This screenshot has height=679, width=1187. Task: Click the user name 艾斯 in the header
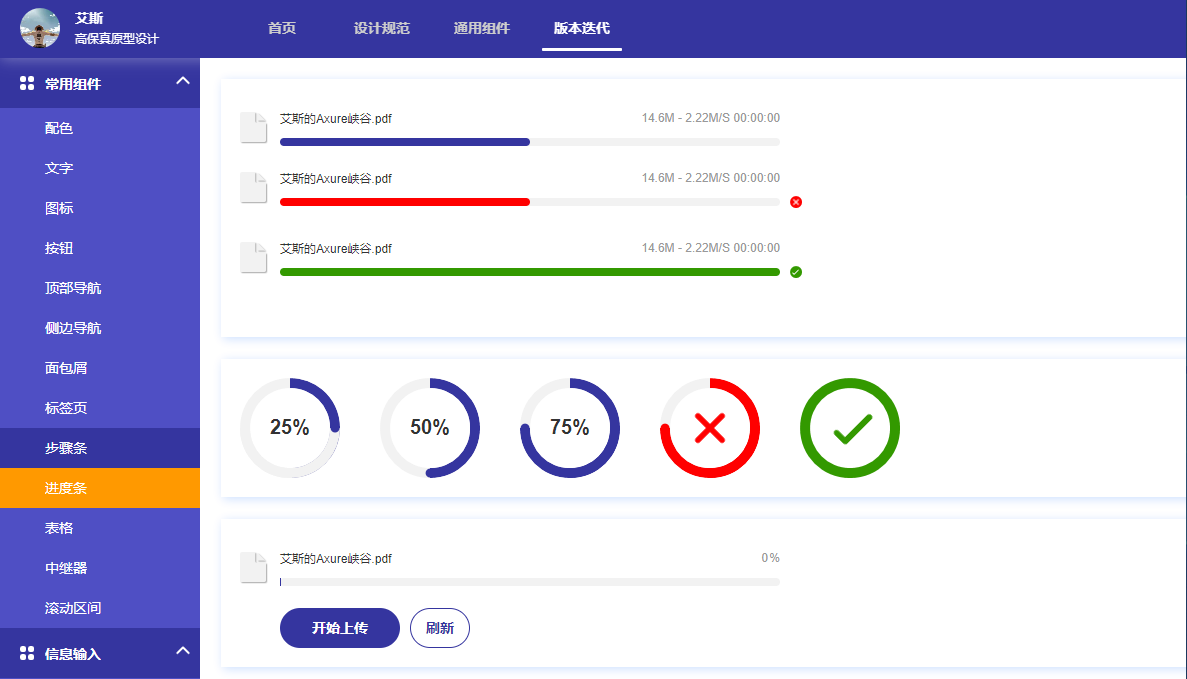coord(89,18)
